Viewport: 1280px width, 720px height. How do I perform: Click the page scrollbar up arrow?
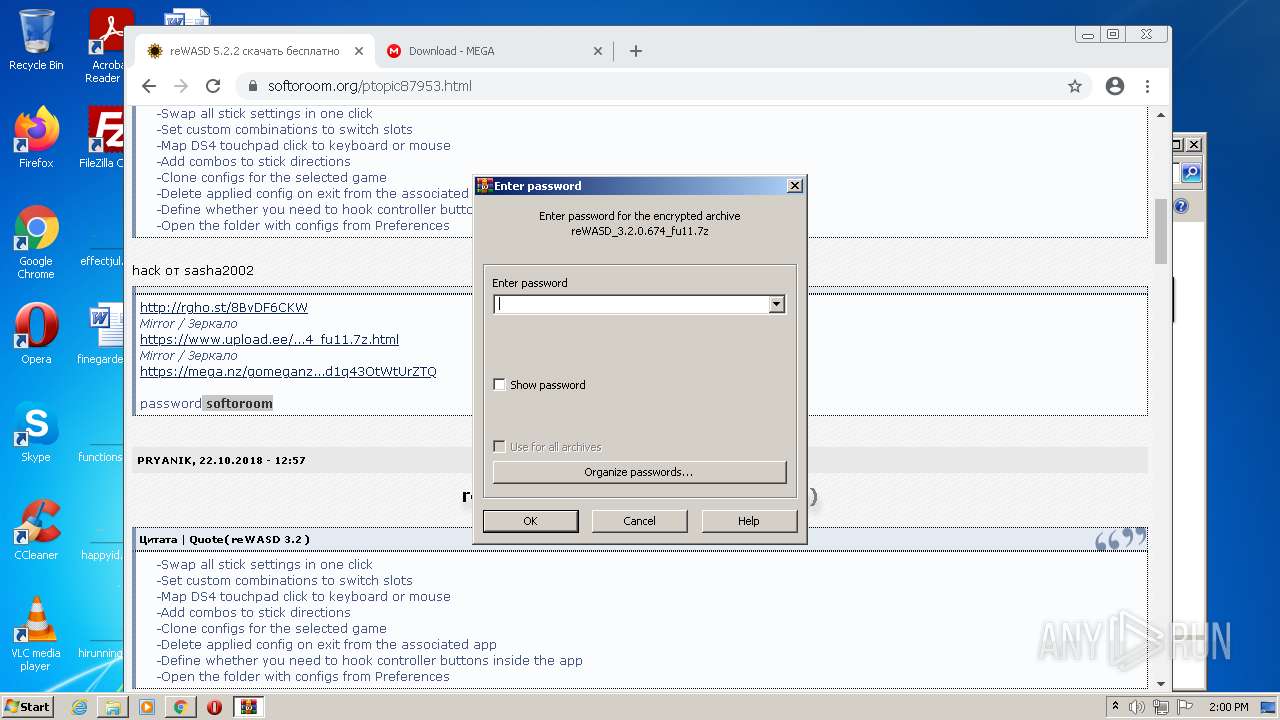(1161, 114)
